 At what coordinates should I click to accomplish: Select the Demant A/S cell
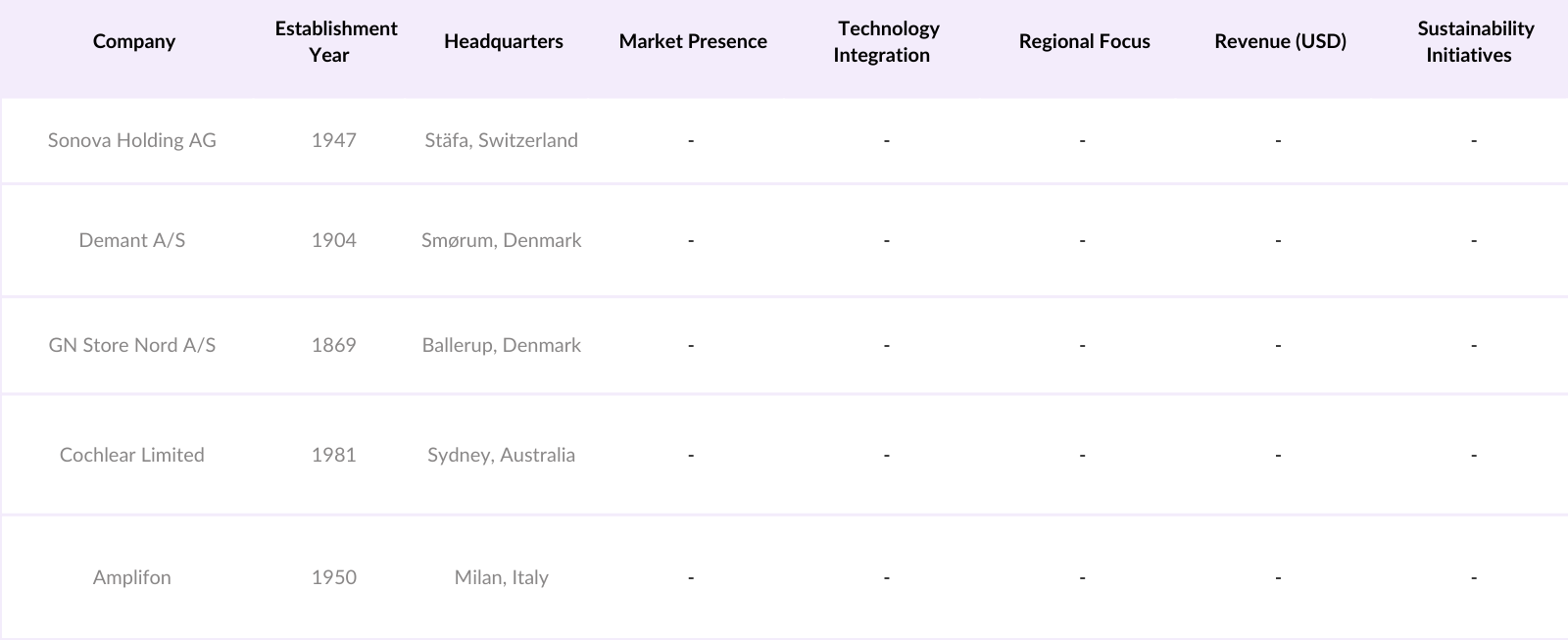click(132, 240)
